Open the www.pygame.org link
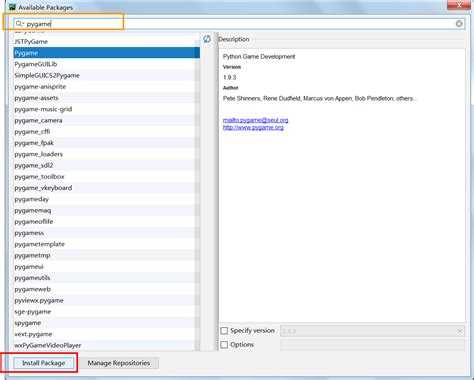This screenshot has width=474, height=380. pos(253,127)
